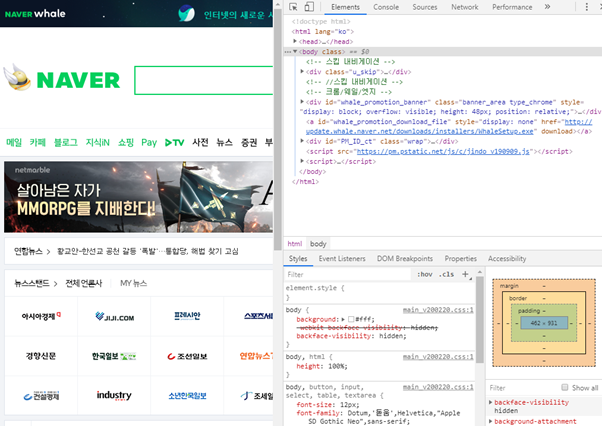Screen dimensions: 602x426
Task: Open the 조선일보 newsstand logo
Action: click(x=187, y=357)
